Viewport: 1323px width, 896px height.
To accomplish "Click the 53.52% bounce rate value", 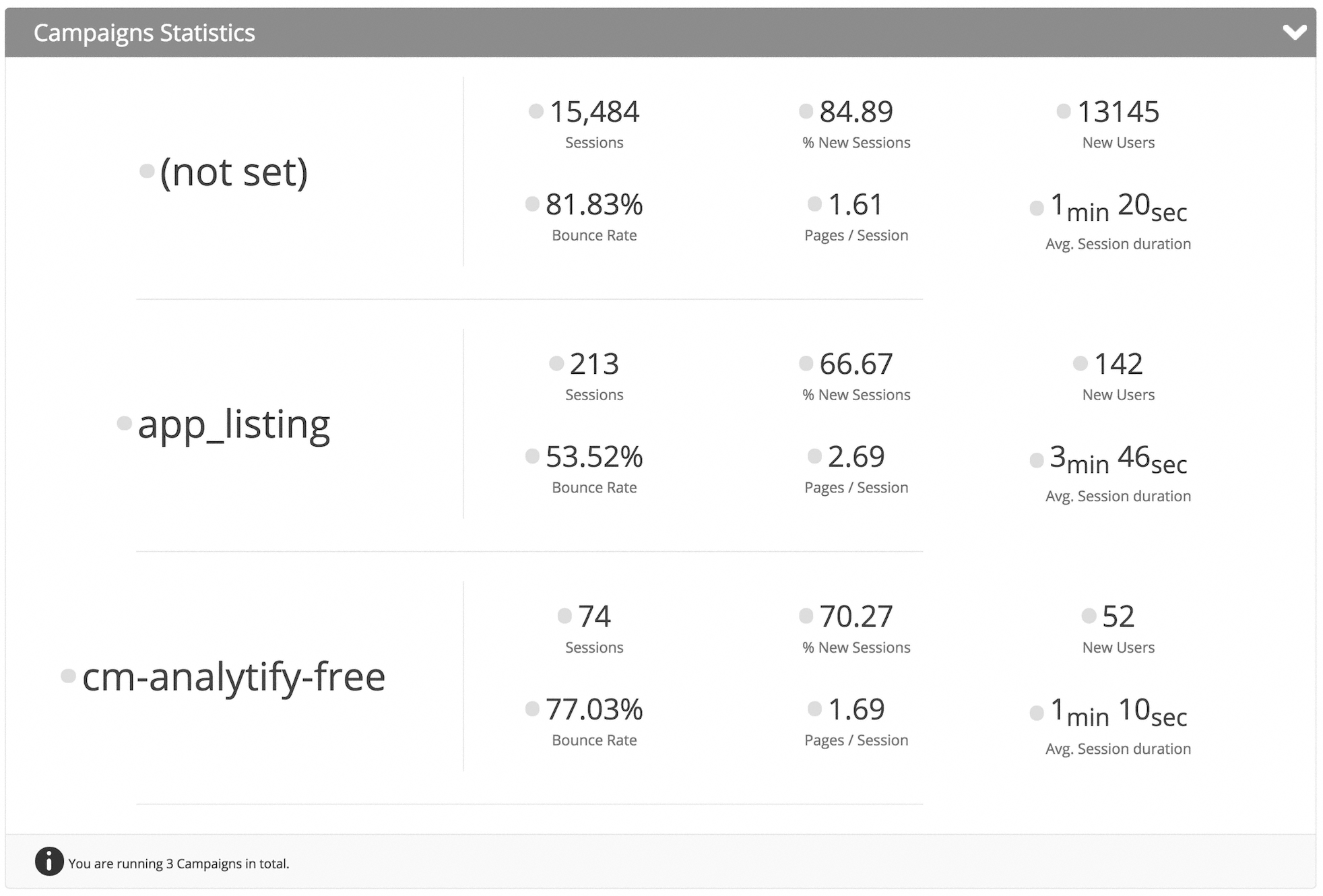I will click(594, 457).
